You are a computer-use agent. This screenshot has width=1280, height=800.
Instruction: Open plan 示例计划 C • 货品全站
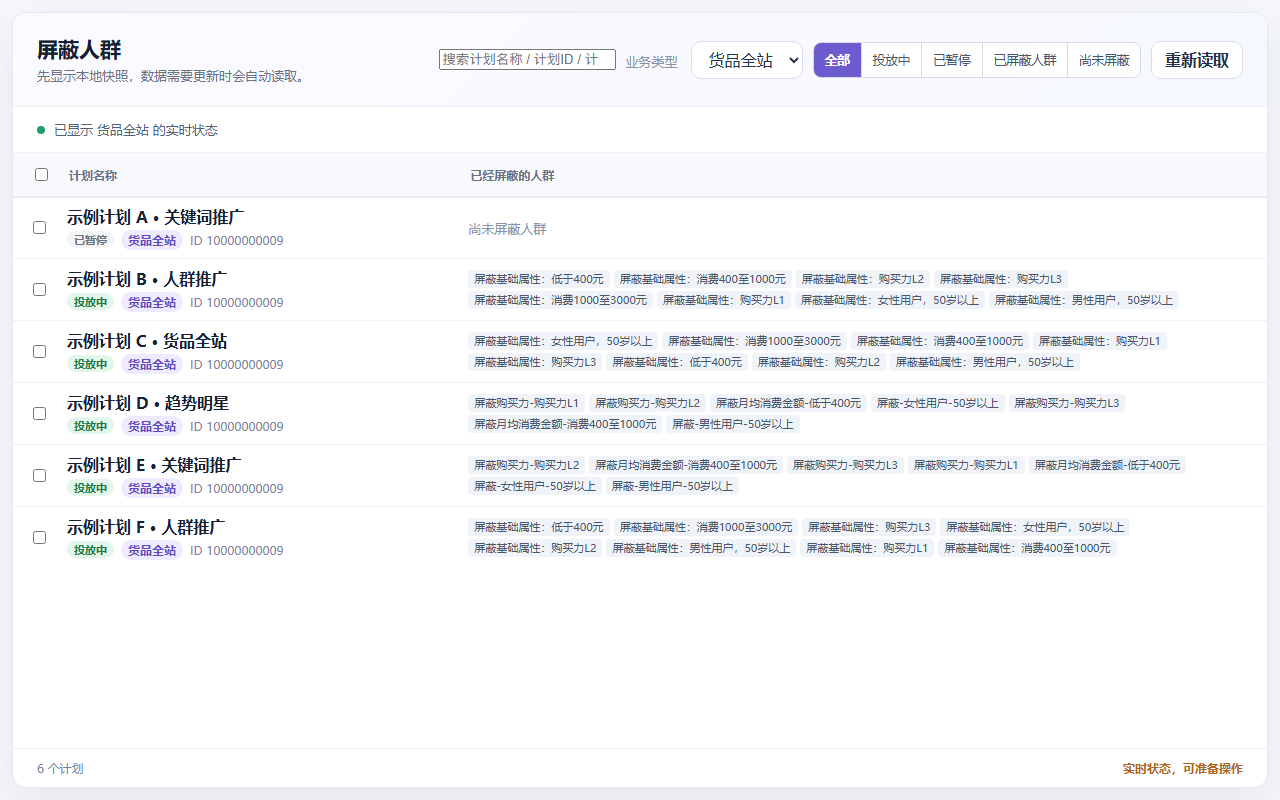[x=147, y=341]
